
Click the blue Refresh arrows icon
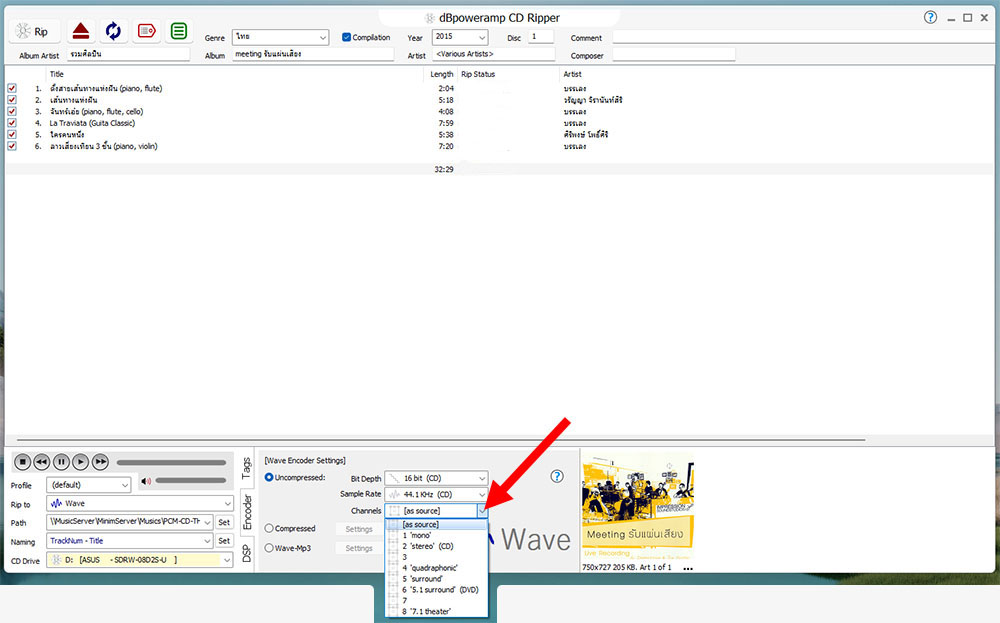click(113, 31)
